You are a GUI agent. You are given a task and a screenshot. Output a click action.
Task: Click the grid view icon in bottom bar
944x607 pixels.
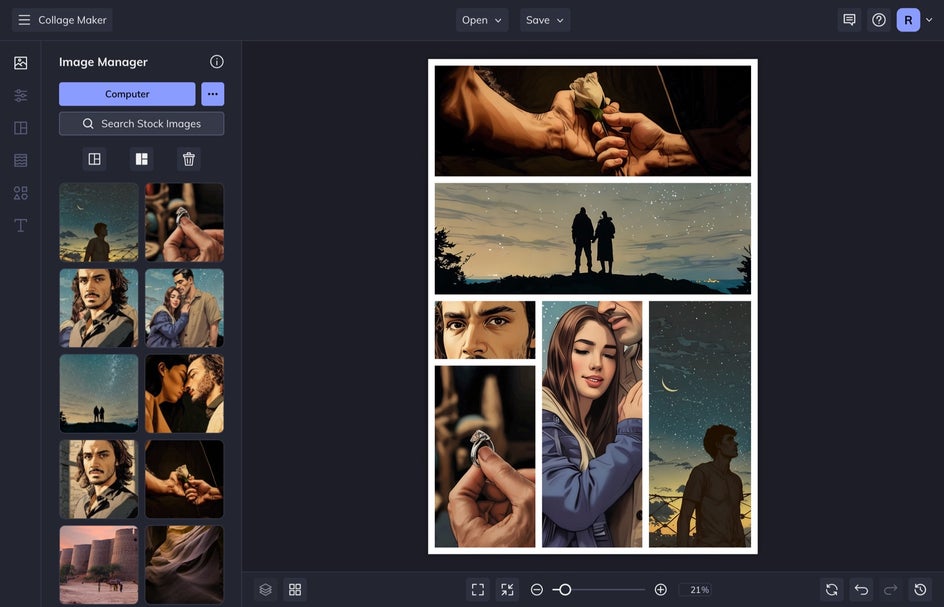[295, 590]
